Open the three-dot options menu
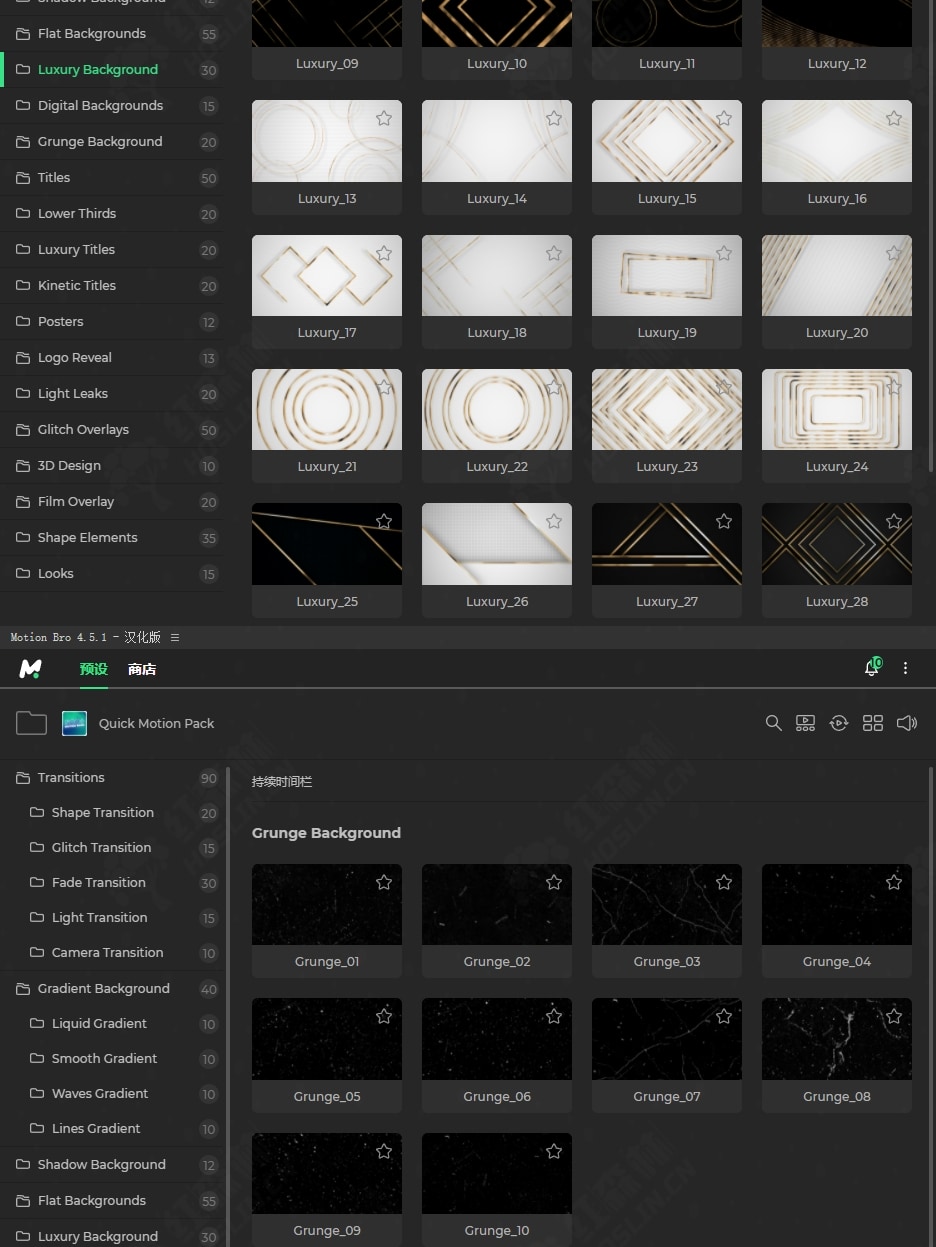The width and height of the screenshot is (936, 1247). [x=906, y=668]
